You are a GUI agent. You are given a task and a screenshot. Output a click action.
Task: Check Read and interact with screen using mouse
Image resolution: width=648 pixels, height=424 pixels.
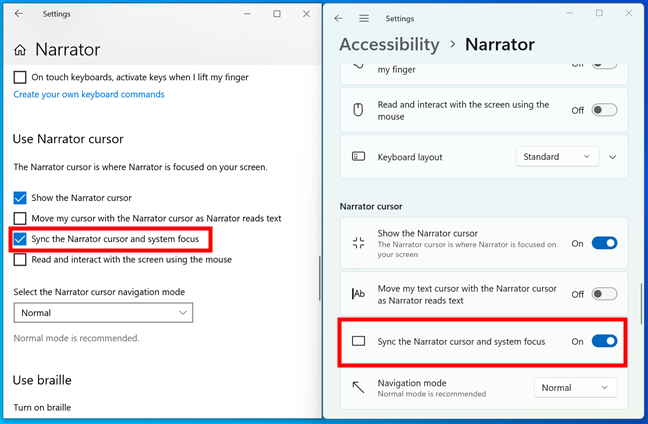click(x=20, y=260)
